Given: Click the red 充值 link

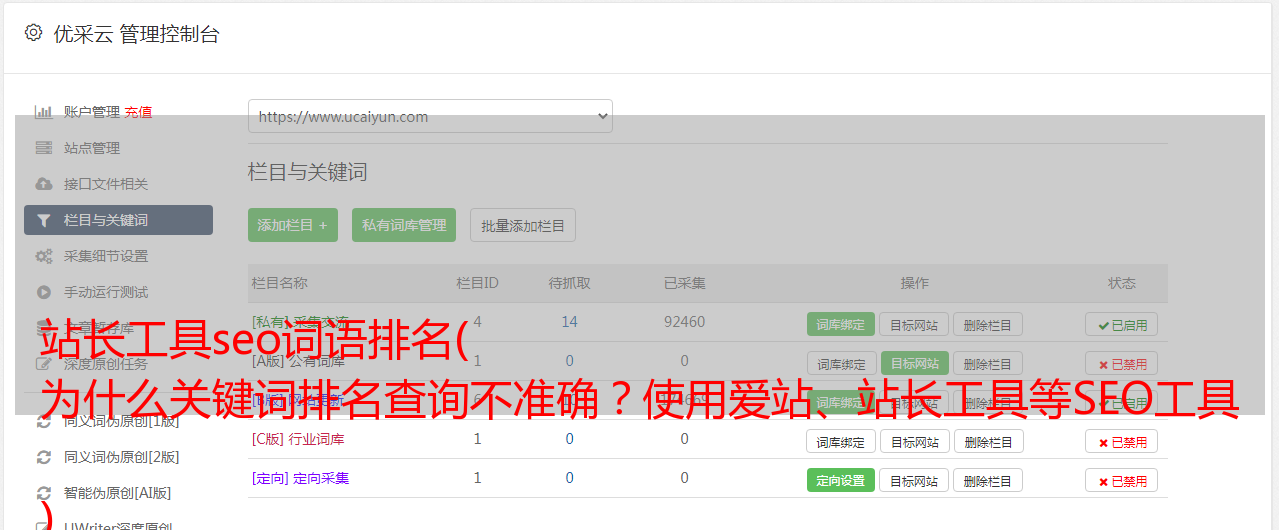Looking at the screenshot, I should [x=138, y=112].
